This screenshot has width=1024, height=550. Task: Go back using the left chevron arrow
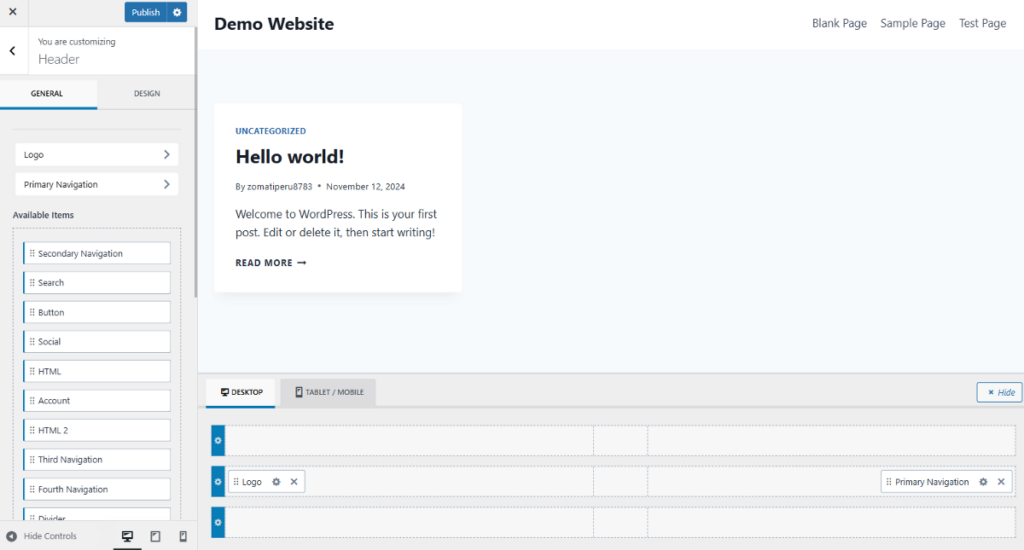click(x=12, y=51)
